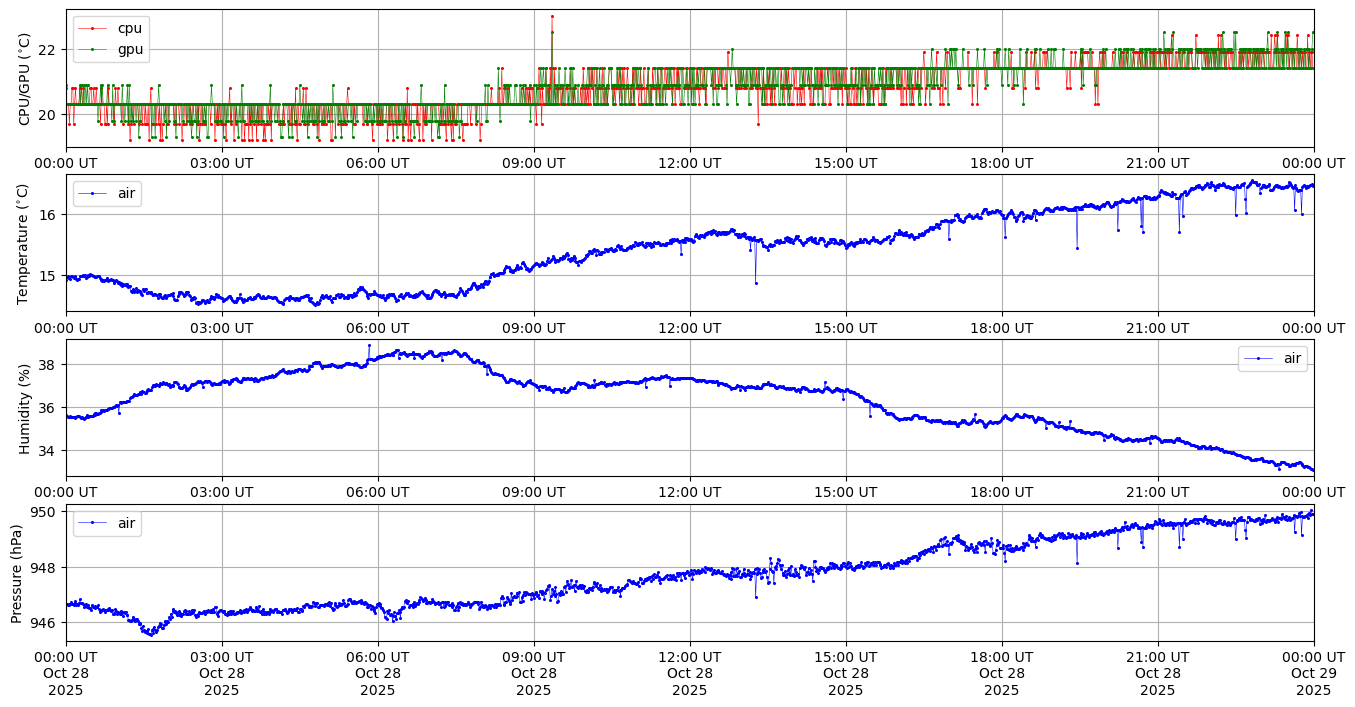The height and width of the screenshot is (707, 1355).
Task: Click the humidity spike point near 06:00 UT
Action: pyautogui.click(x=369, y=346)
